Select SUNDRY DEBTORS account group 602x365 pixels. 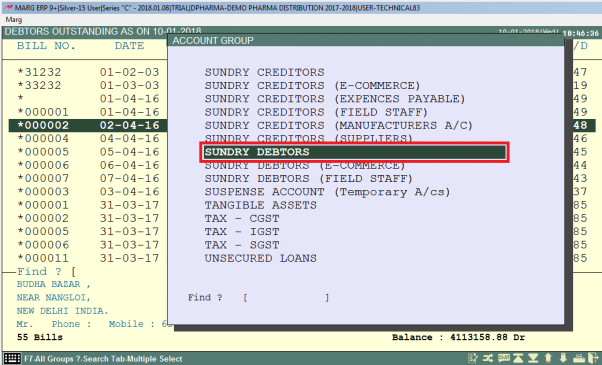pos(354,152)
